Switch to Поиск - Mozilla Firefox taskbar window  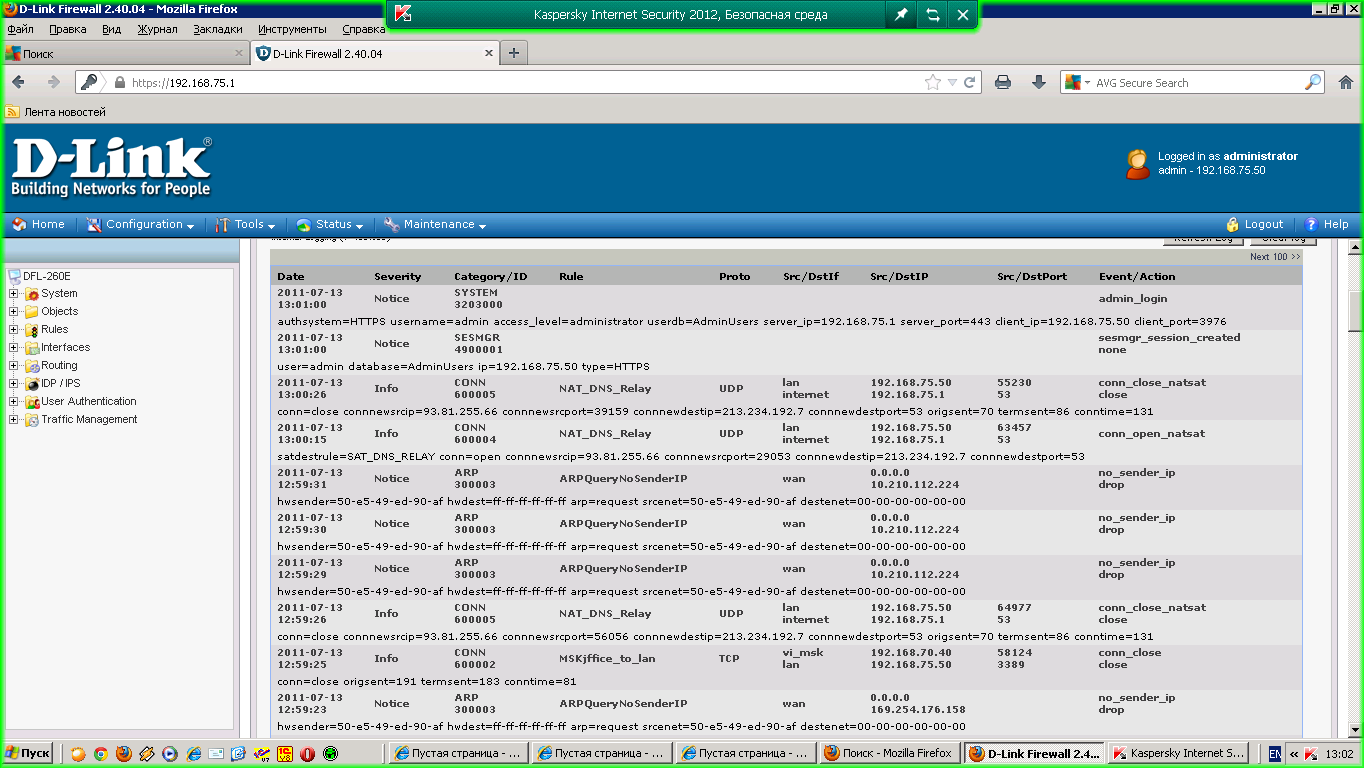pyautogui.click(x=890, y=754)
